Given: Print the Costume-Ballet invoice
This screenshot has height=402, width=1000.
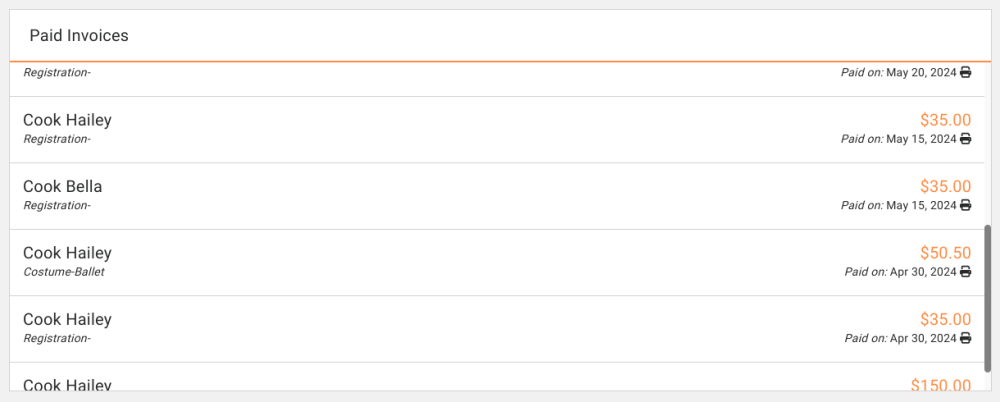Looking at the screenshot, I should 965,272.
